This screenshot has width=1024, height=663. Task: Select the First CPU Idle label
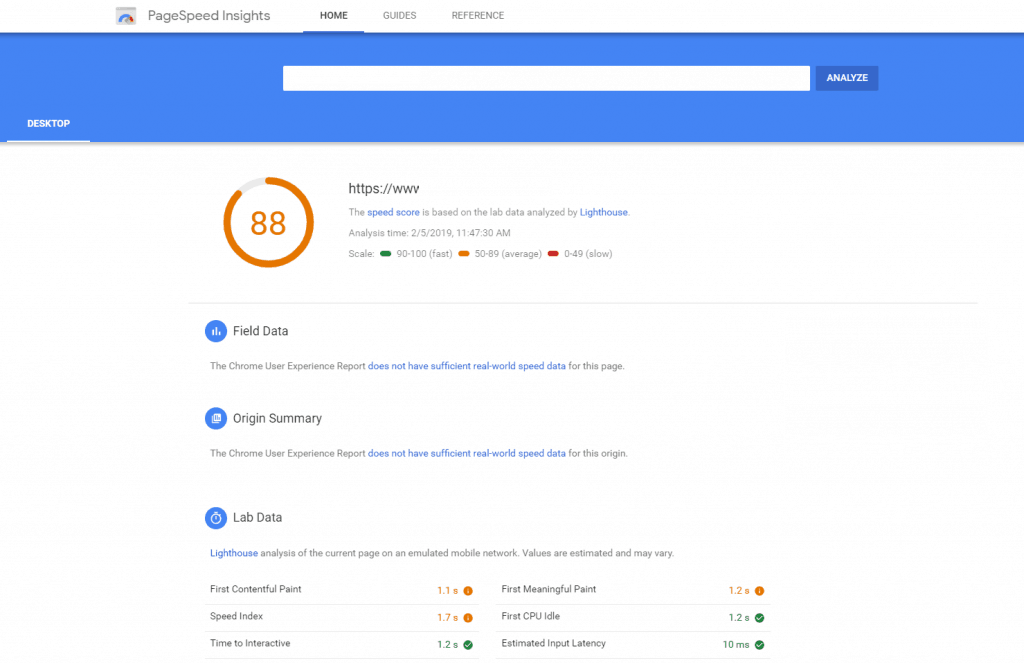coord(530,616)
